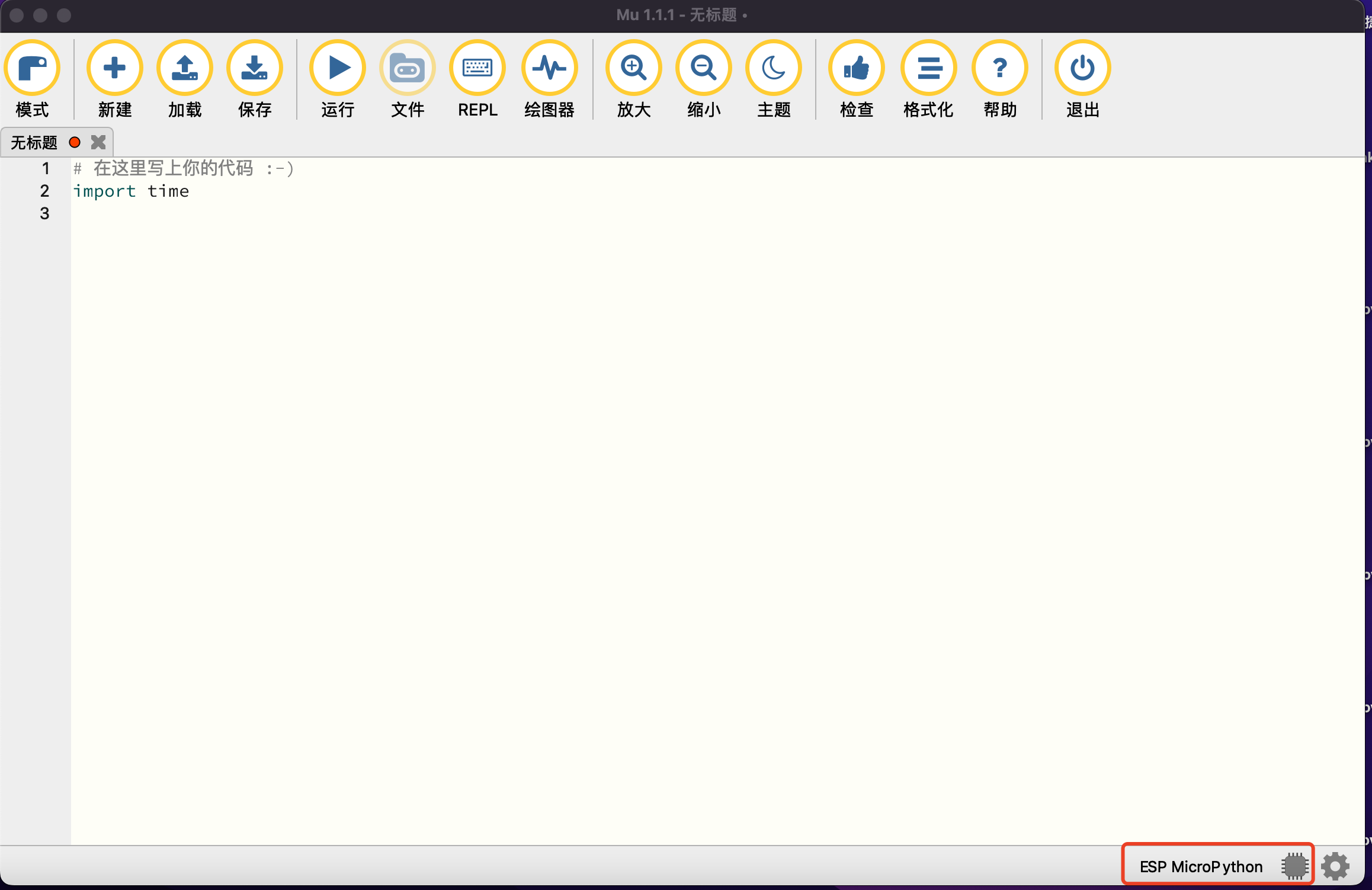Open the 绘图器 plotter
The width and height of the screenshot is (1372, 890).
pos(549,78)
